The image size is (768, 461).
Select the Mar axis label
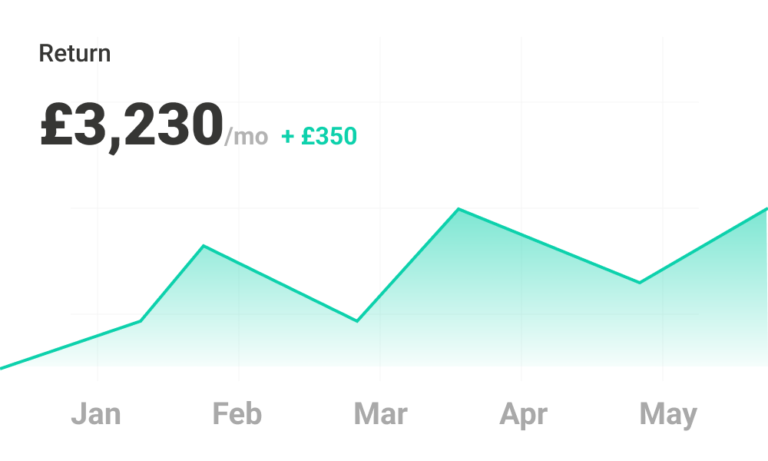pos(380,414)
